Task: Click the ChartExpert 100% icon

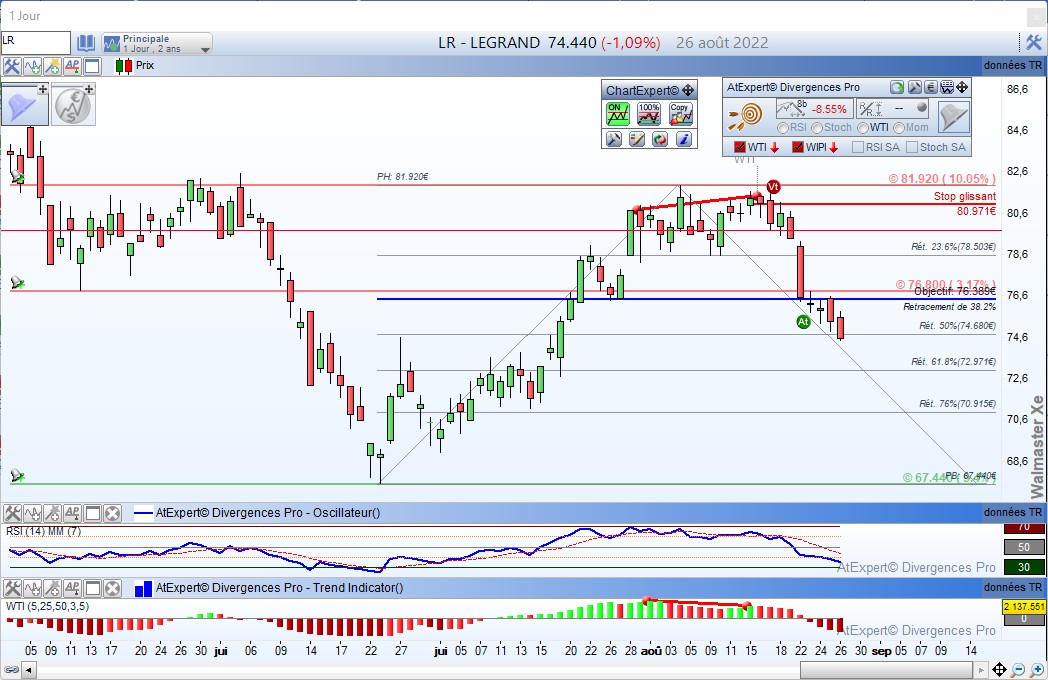Action: tap(649, 114)
